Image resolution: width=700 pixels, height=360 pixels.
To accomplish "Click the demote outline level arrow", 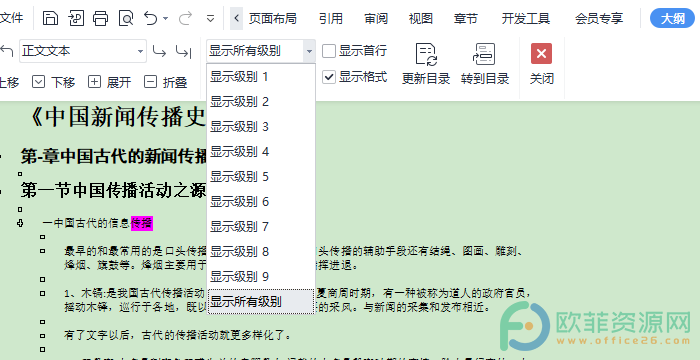I will pos(159,51).
